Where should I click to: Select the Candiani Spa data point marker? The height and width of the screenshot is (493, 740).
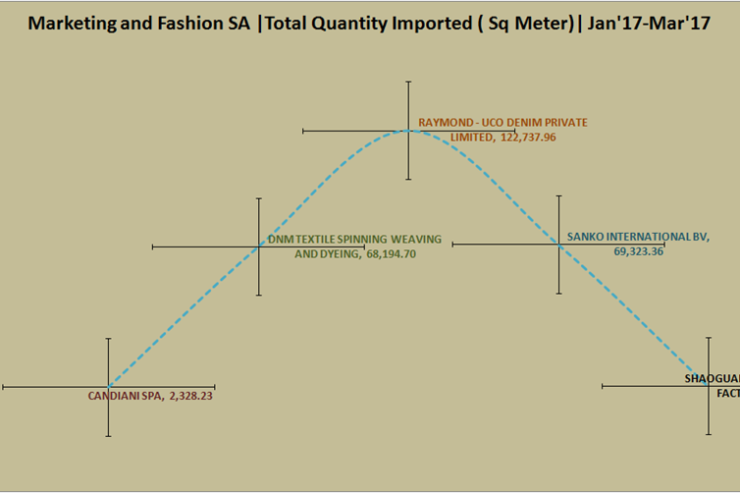[109, 387]
